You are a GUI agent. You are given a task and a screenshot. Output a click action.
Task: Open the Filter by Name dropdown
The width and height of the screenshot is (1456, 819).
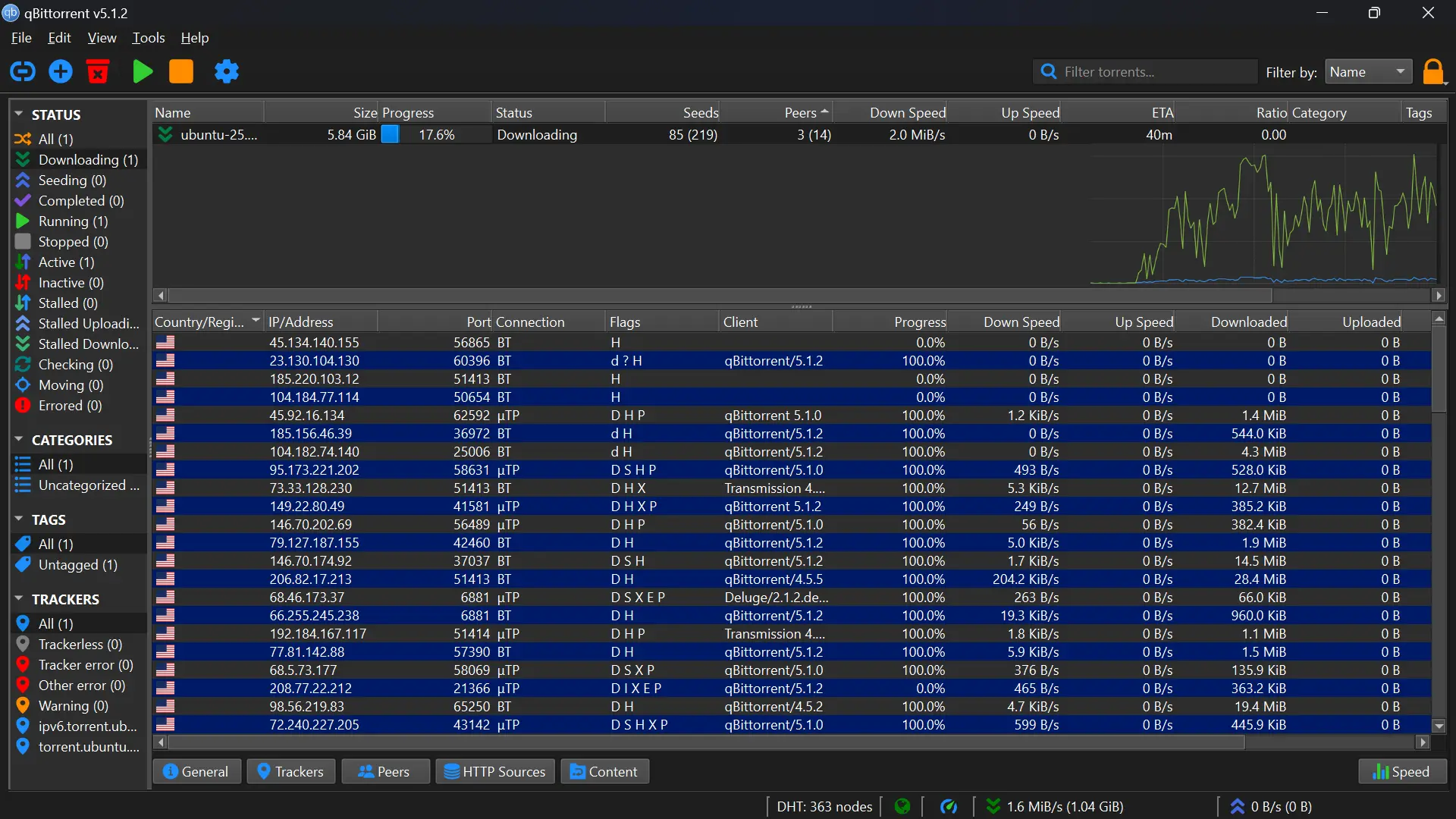pyautogui.click(x=1368, y=71)
